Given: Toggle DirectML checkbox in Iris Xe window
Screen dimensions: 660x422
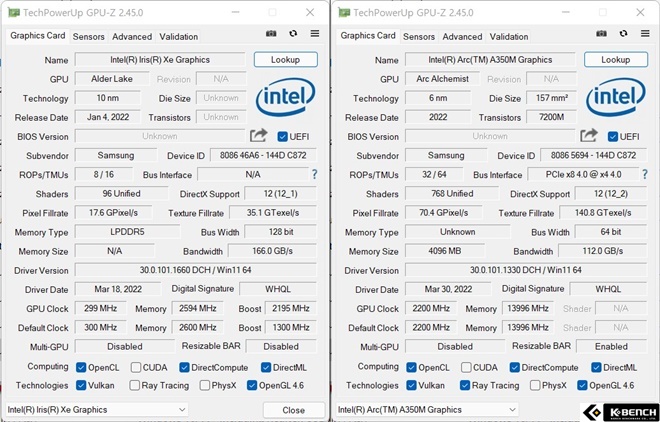Looking at the screenshot, I should [266, 367].
